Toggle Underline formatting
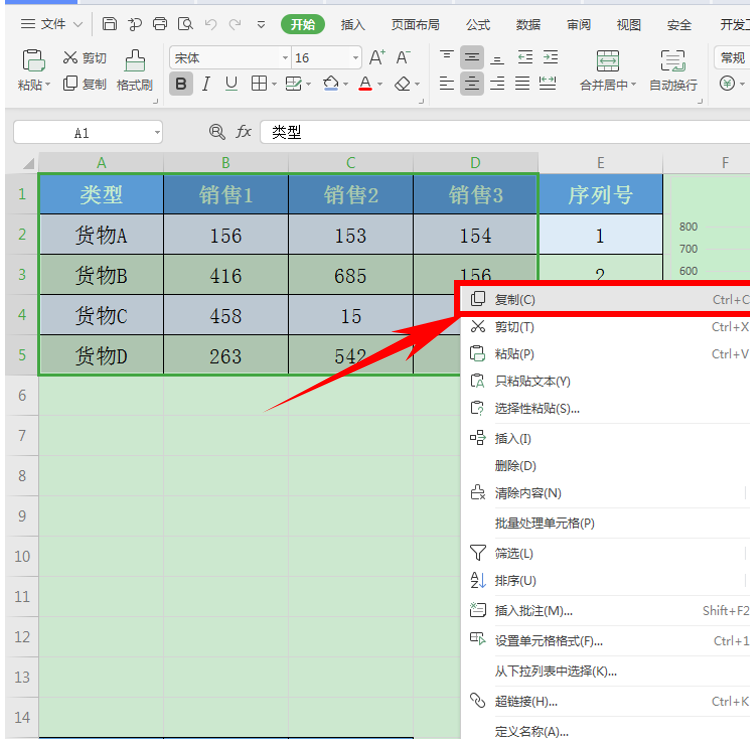 [232, 84]
